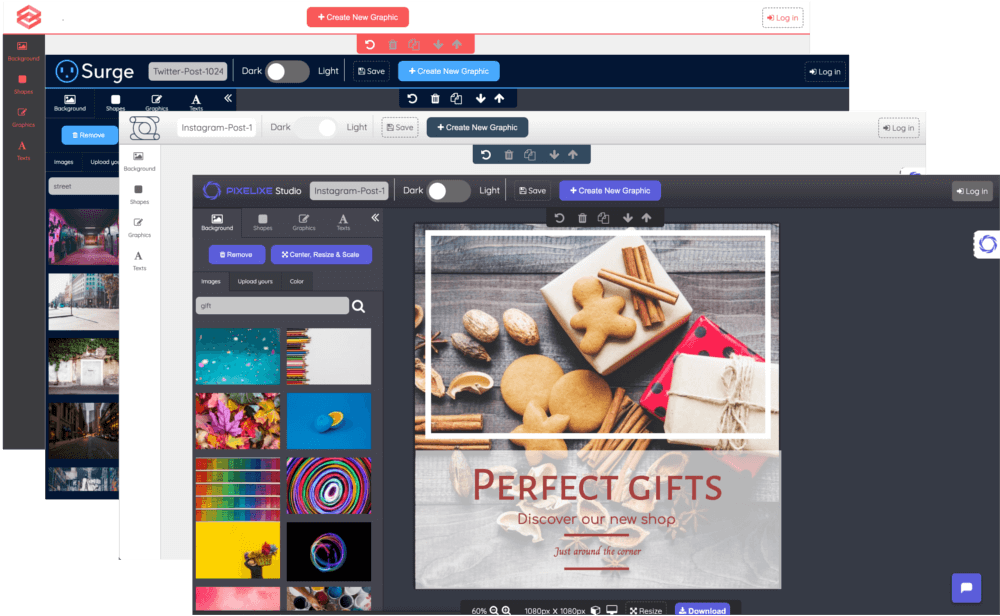Viewport: 1000px width, 616px height.
Task: Click the Center, Resize & Scale button
Action: 321,254
